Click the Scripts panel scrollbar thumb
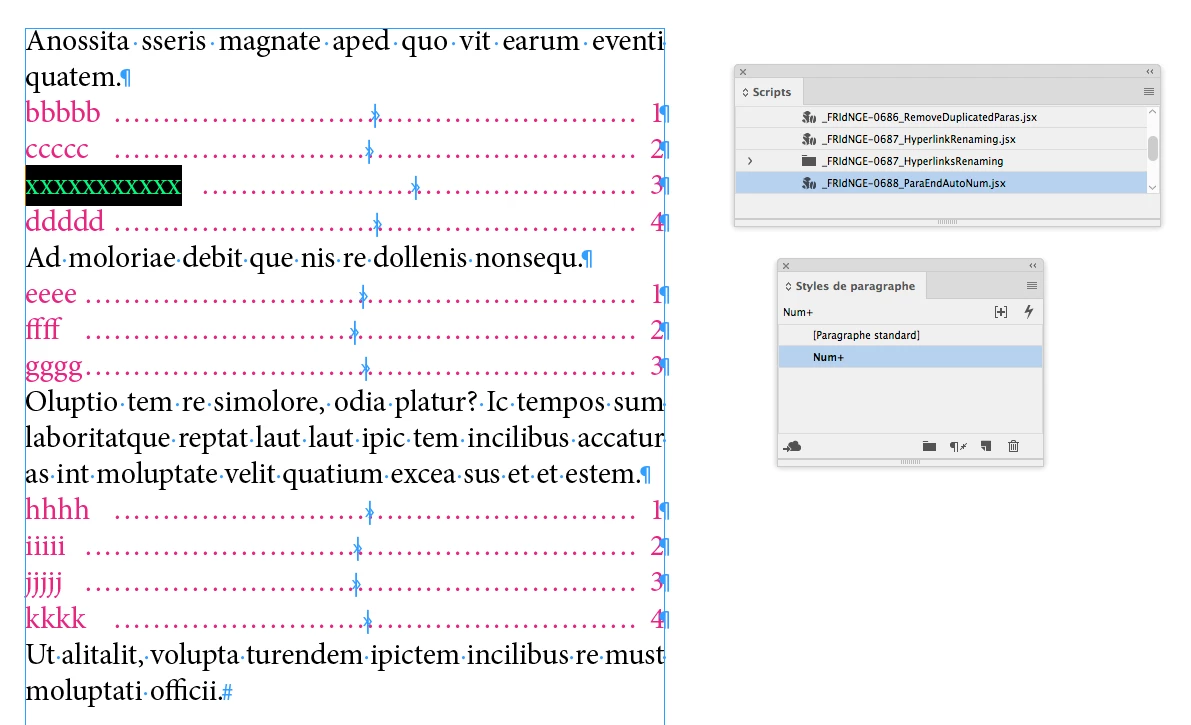This screenshot has width=1191, height=725. (1152, 148)
